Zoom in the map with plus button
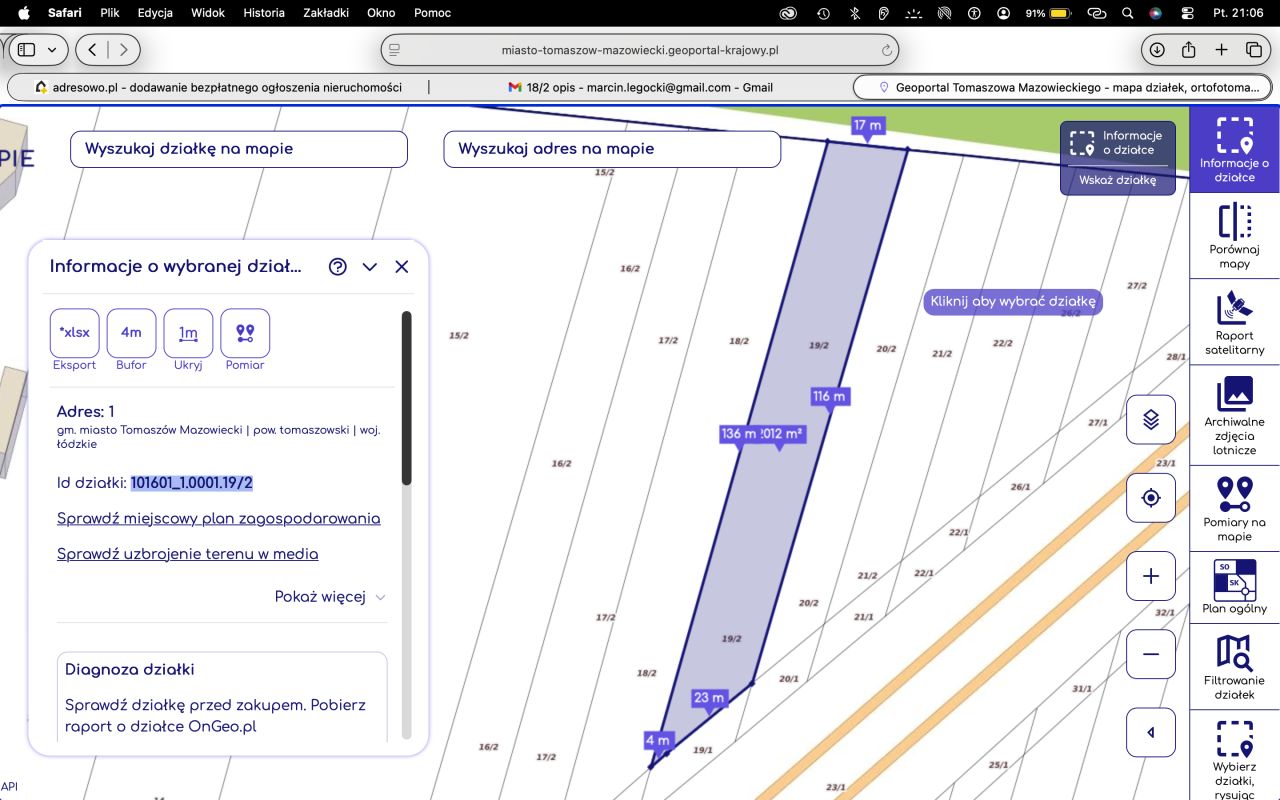Viewport: 1280px width, 800px height. (1150, 576)
